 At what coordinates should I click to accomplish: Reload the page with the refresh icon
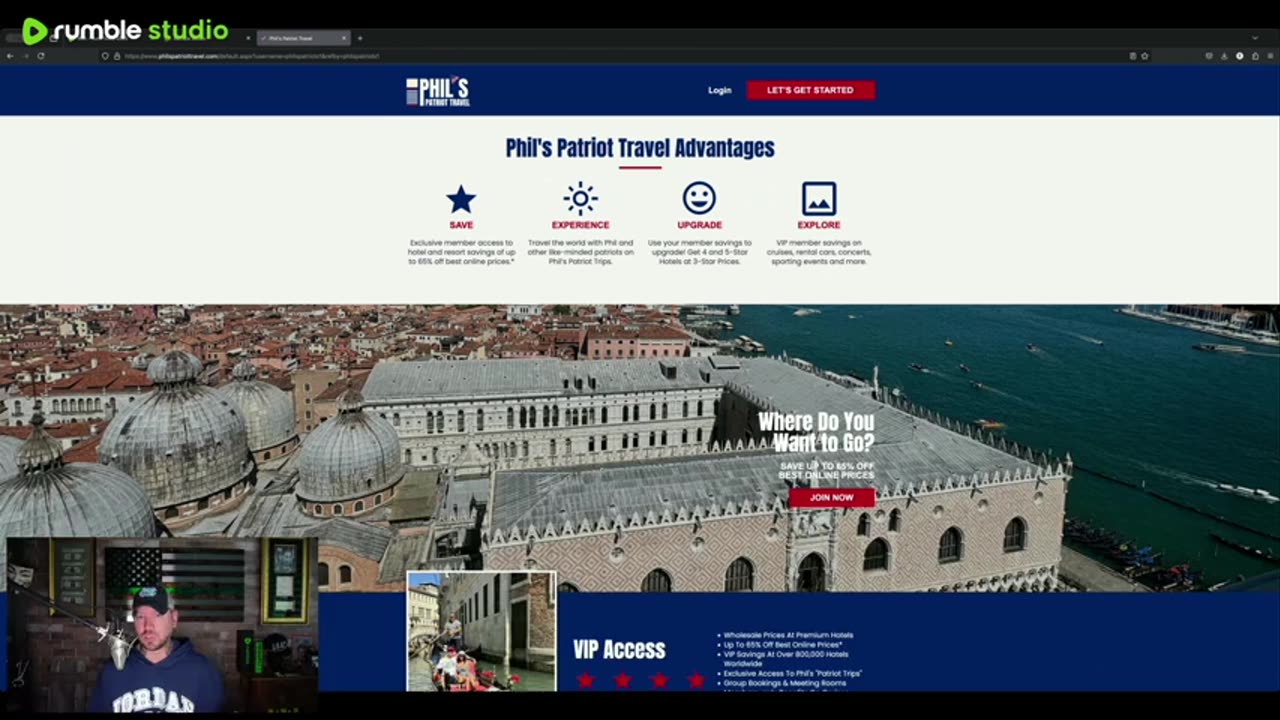41,56
